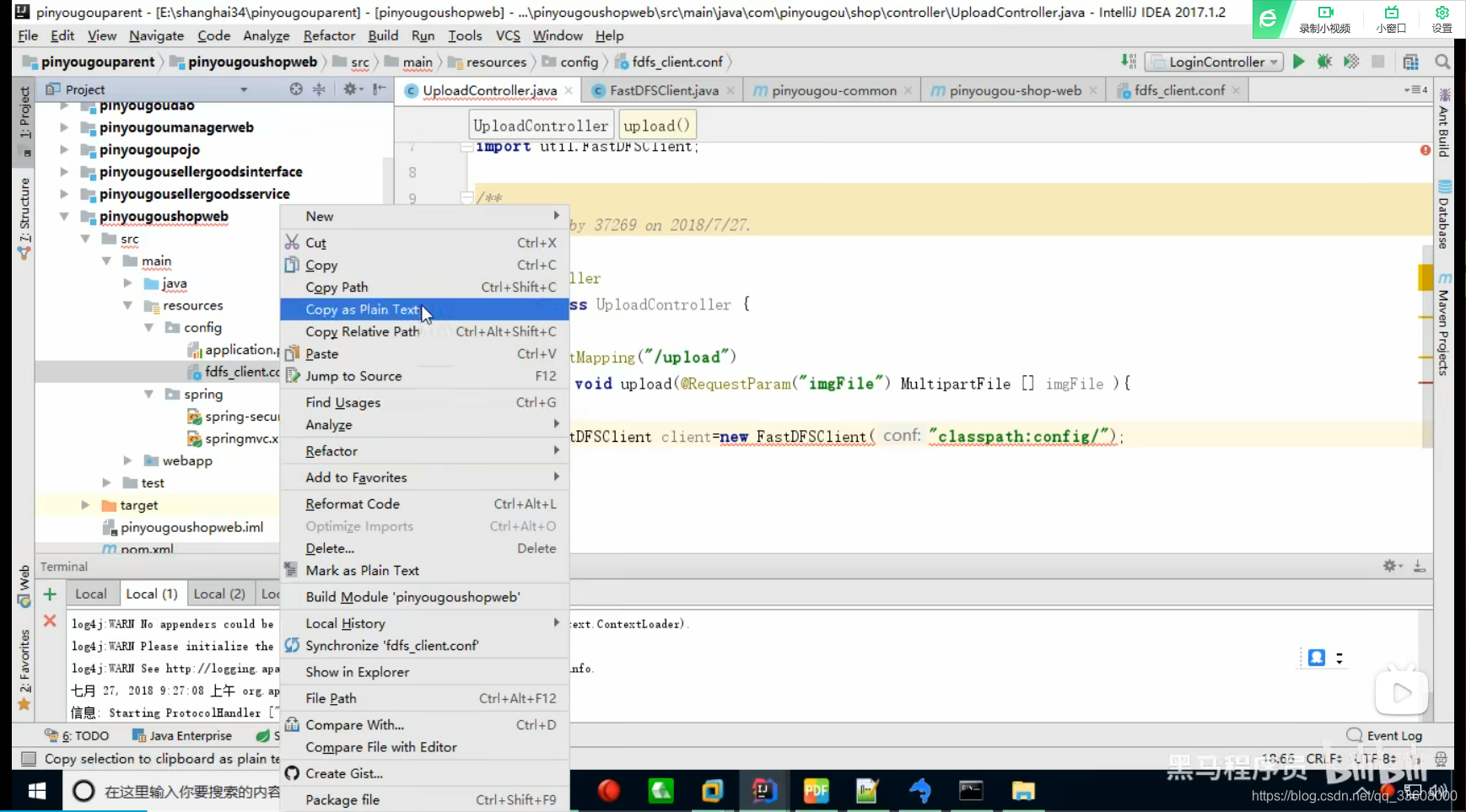Select Create Gist...
This screenshot has width=1466, height=812.
click(x=424, y=773)
